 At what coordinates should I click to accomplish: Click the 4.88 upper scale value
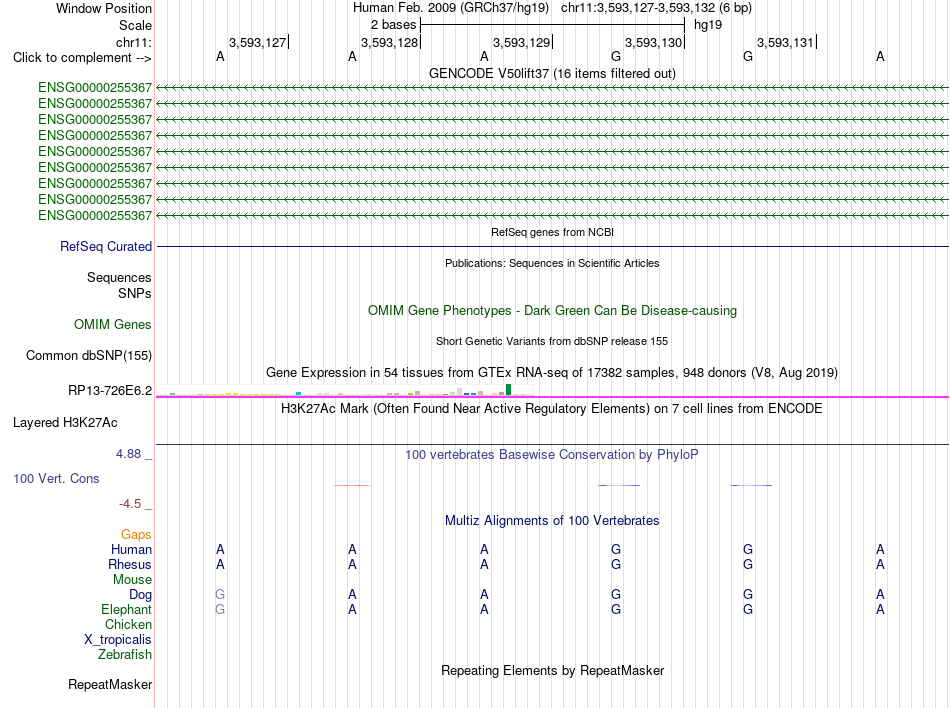pyautogui.click(x=128, y=454)
